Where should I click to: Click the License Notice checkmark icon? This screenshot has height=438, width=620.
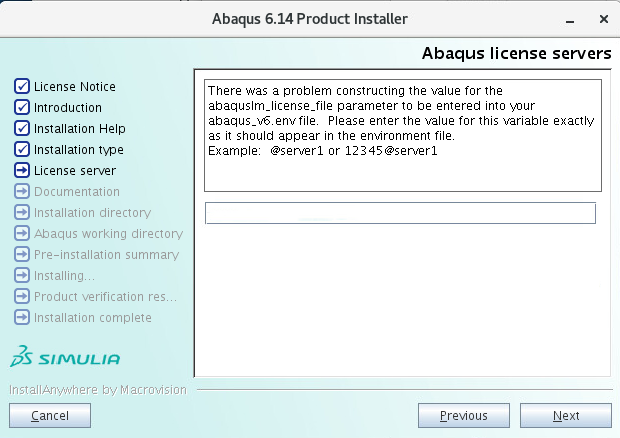(x=22, y=86)
